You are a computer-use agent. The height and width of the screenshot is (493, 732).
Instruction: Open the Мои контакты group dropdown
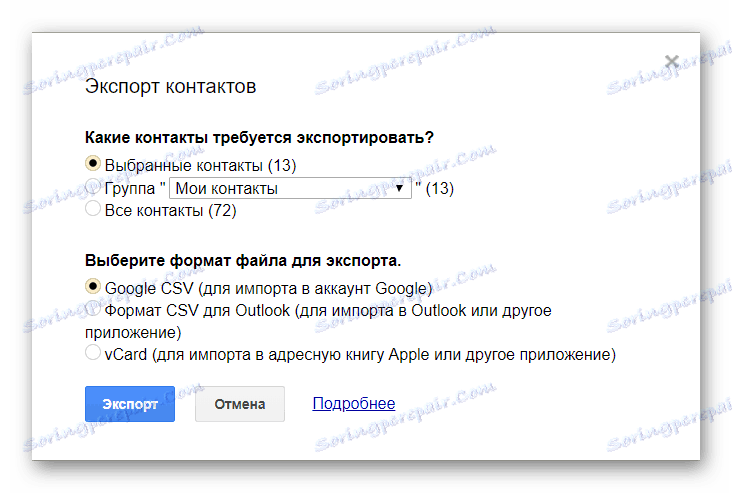pos(290,188)
